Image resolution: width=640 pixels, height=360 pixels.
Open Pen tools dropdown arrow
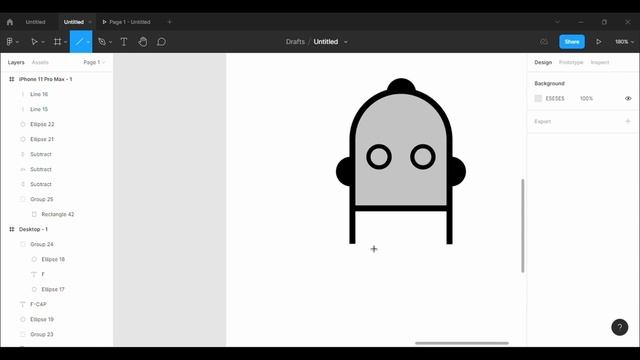click(110, 42)
